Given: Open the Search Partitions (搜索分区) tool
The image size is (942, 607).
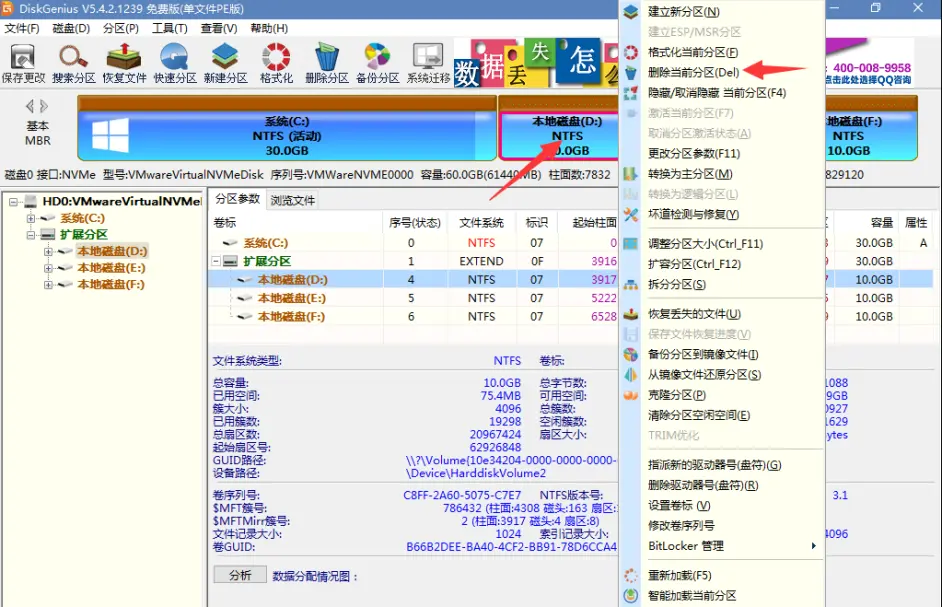Looking at the screenshot, I should 73,63.
